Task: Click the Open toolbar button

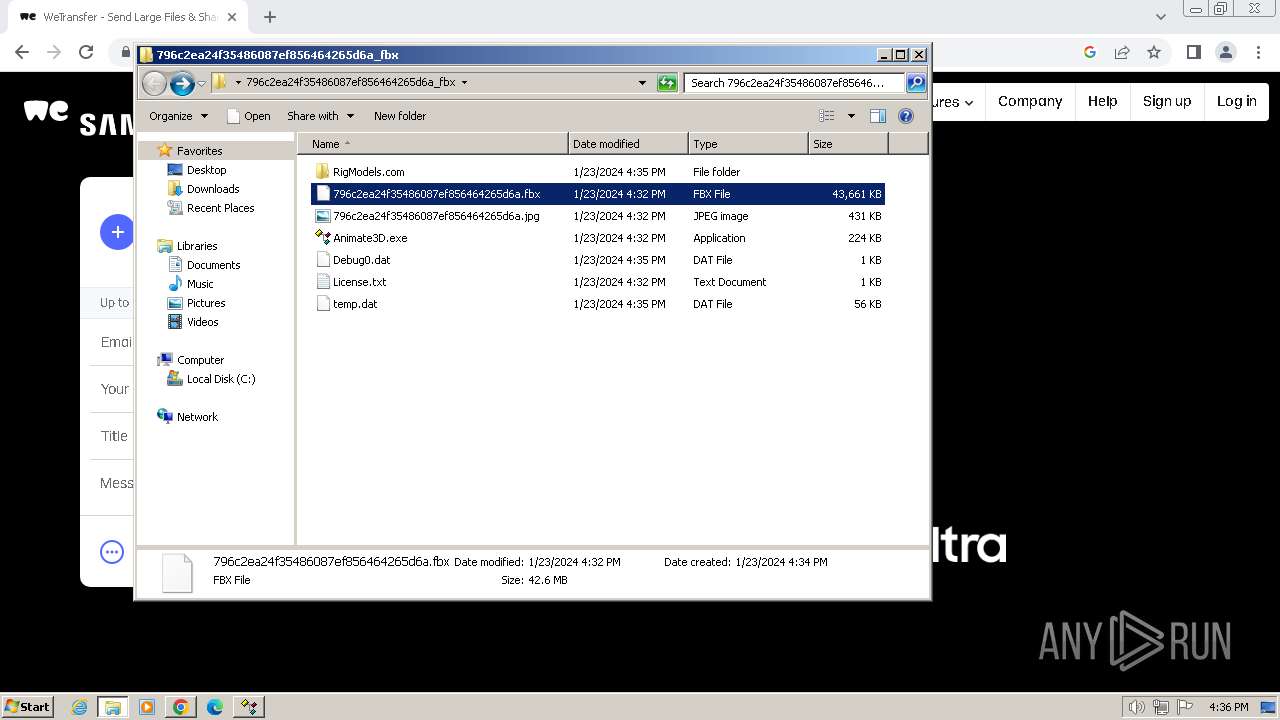Action: point(249,116)
